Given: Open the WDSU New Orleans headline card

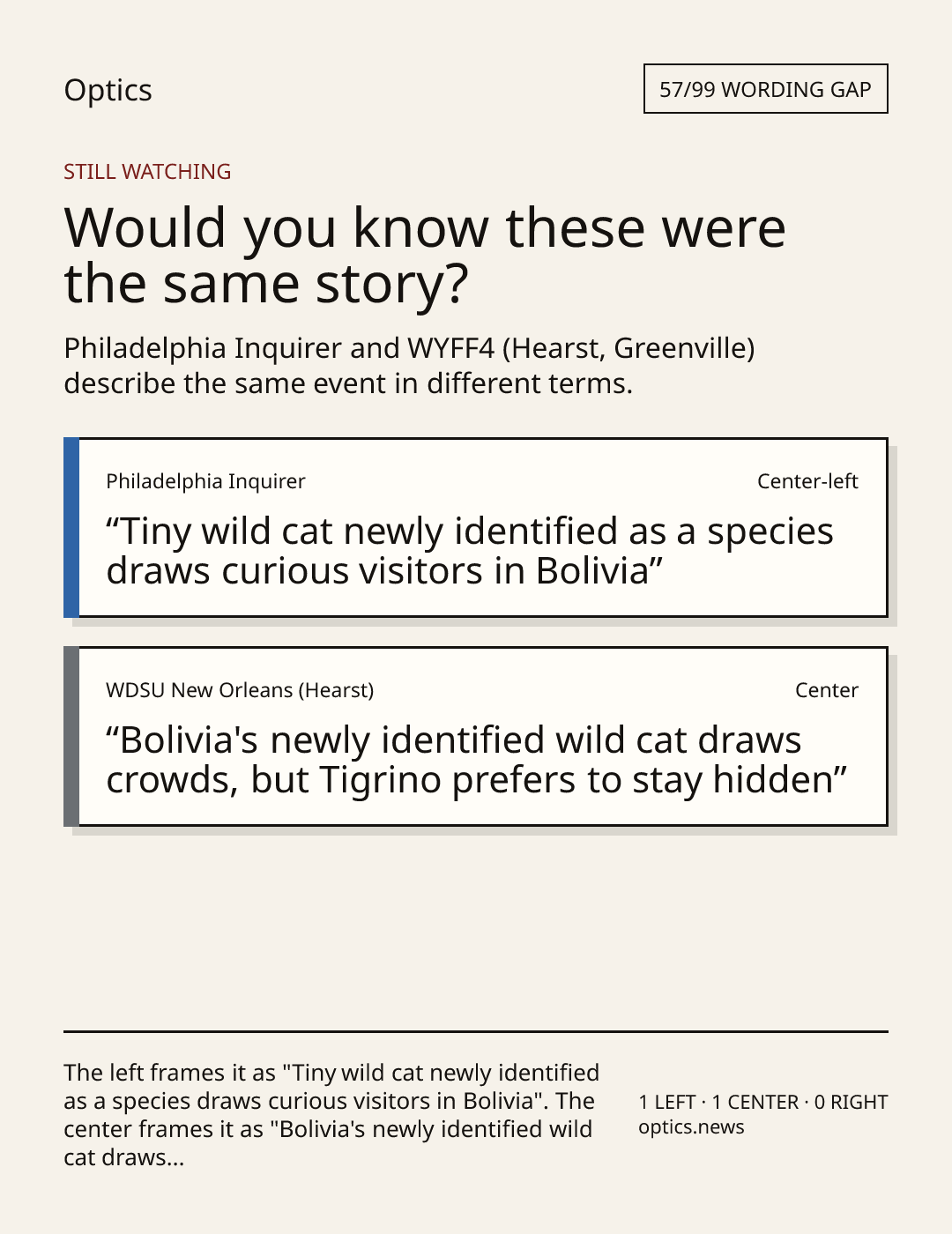Looking at the screenshot, I should click(475, 736).
